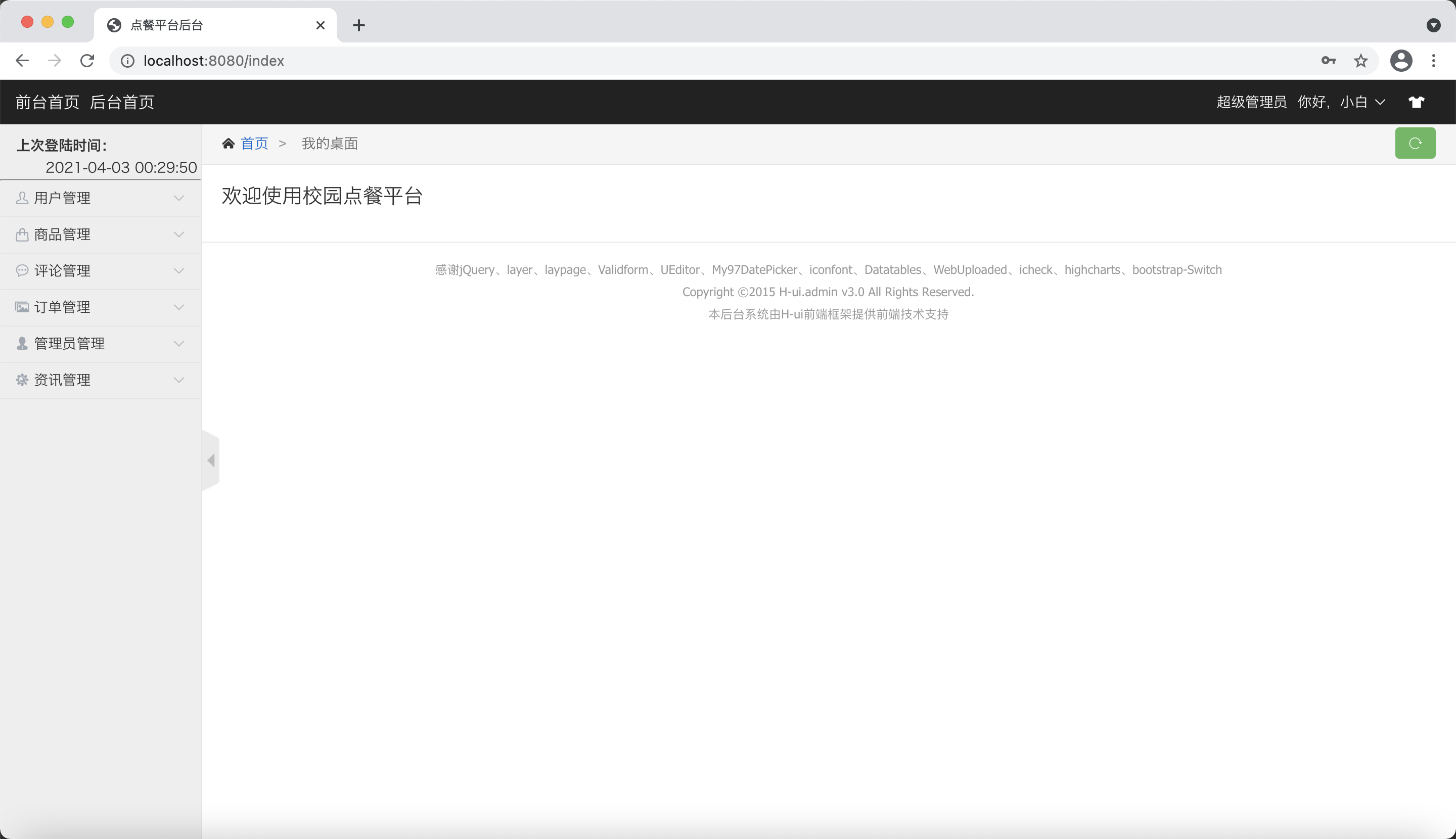Click the chat bubble icon beside 评论管理
1456x839 pixels.
click(x=22, y=271)
